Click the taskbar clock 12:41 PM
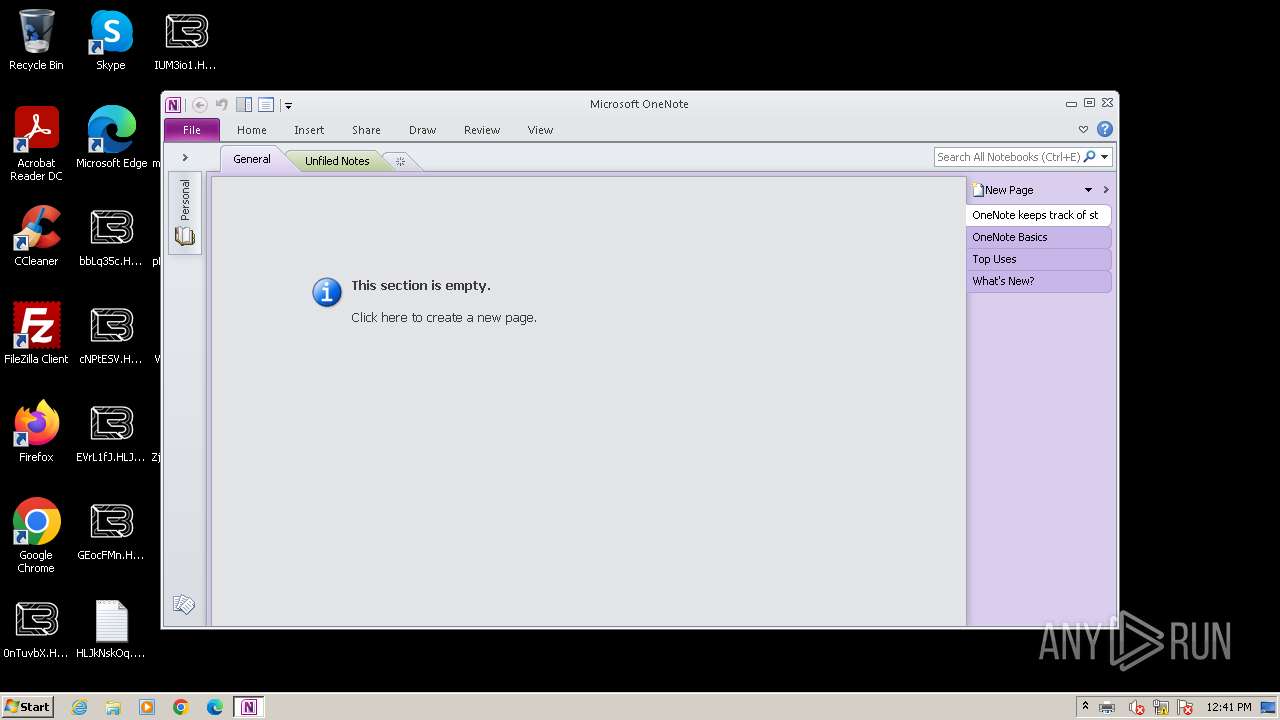Image resolution: width=1280 pixels, height=720 pixels. [x=1229, y=707]
